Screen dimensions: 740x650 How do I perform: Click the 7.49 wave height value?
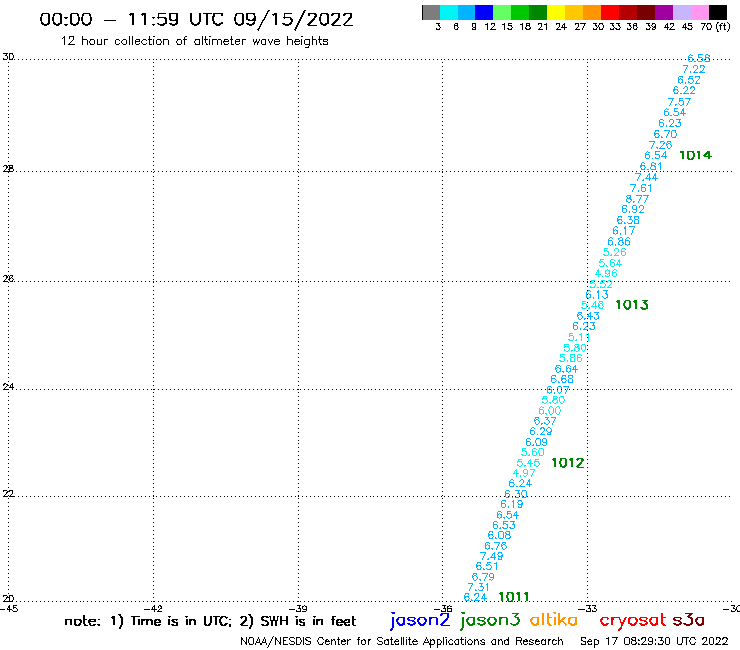click(491, 557)
